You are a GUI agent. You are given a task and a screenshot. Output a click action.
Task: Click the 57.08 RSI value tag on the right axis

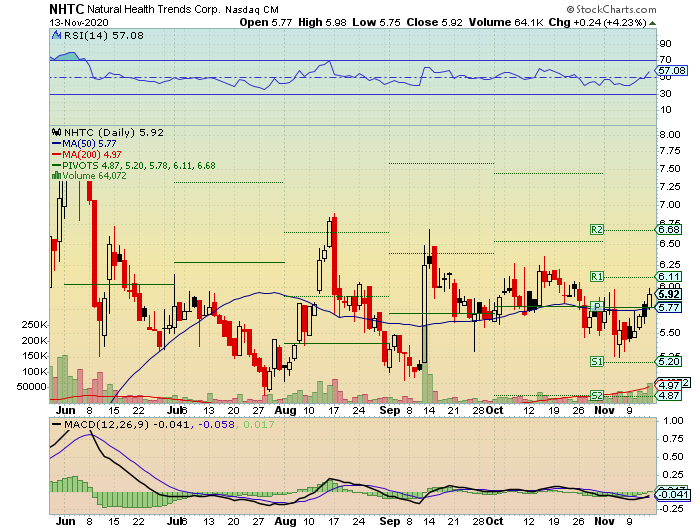[x=671, y=71]
